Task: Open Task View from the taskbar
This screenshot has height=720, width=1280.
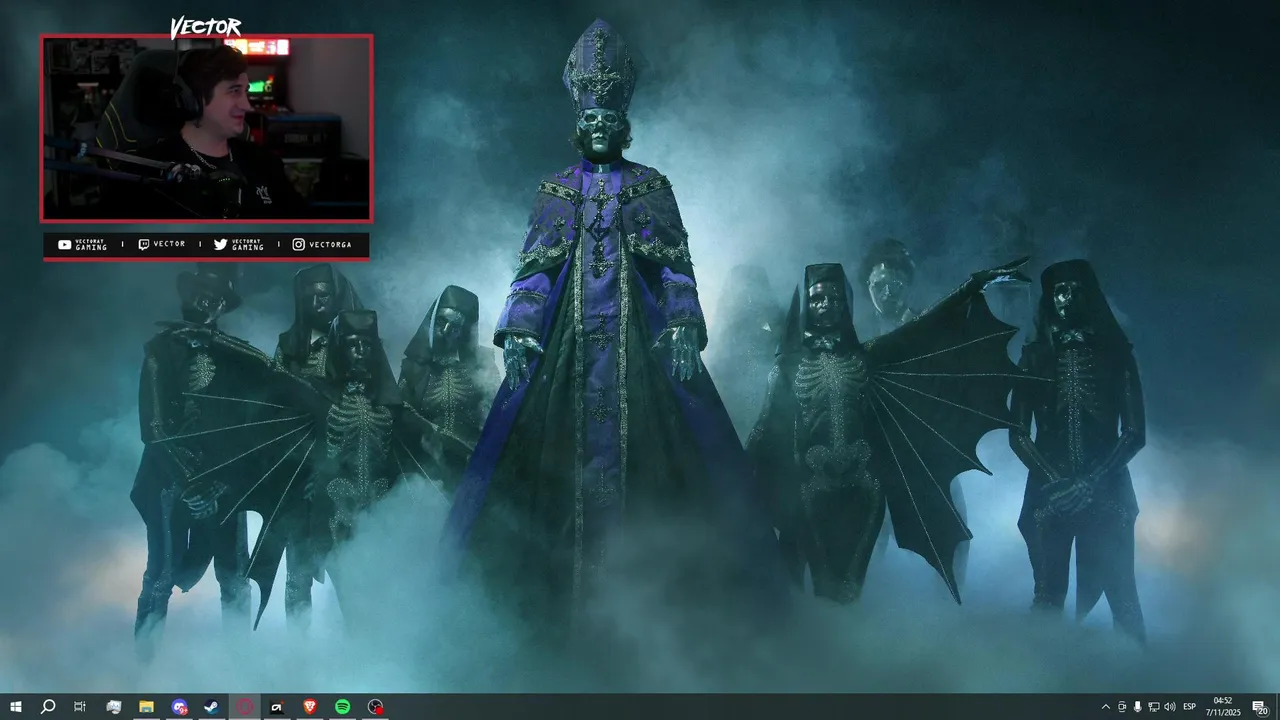Action: click(x=80, y=707)
